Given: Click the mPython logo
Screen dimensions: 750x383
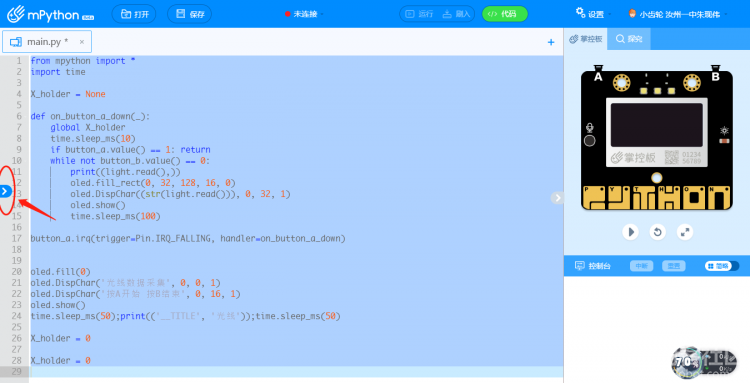Looking at the screenshot, I should click(x=50, y=14).
